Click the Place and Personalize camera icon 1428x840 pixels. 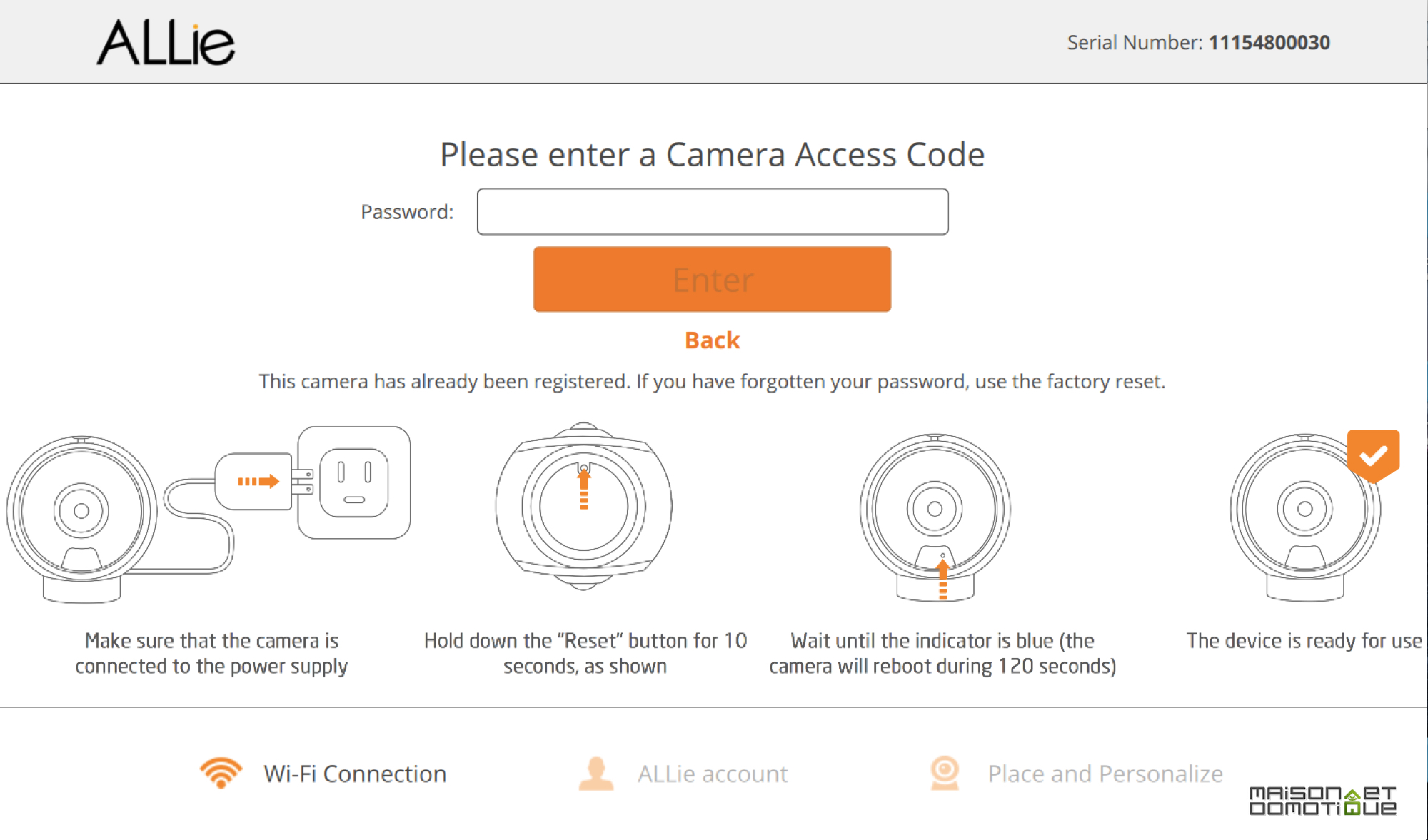[945, 774]
